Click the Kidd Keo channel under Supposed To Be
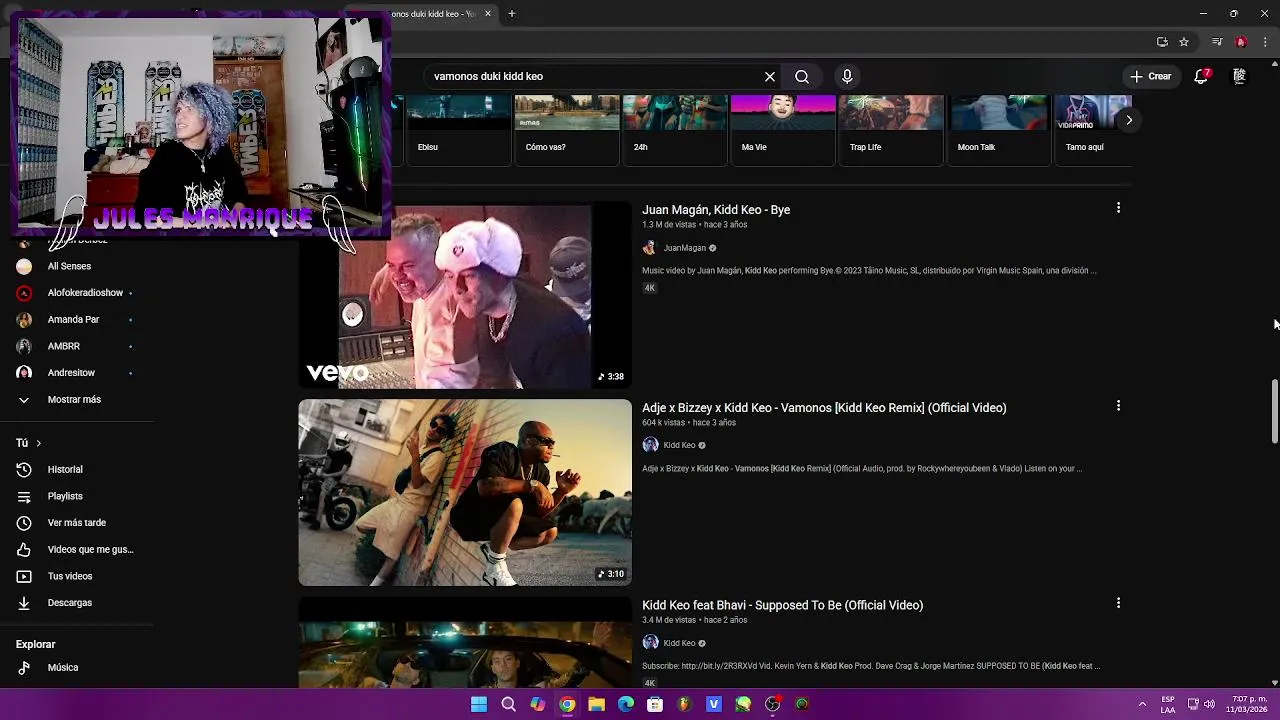 [679, 643]
